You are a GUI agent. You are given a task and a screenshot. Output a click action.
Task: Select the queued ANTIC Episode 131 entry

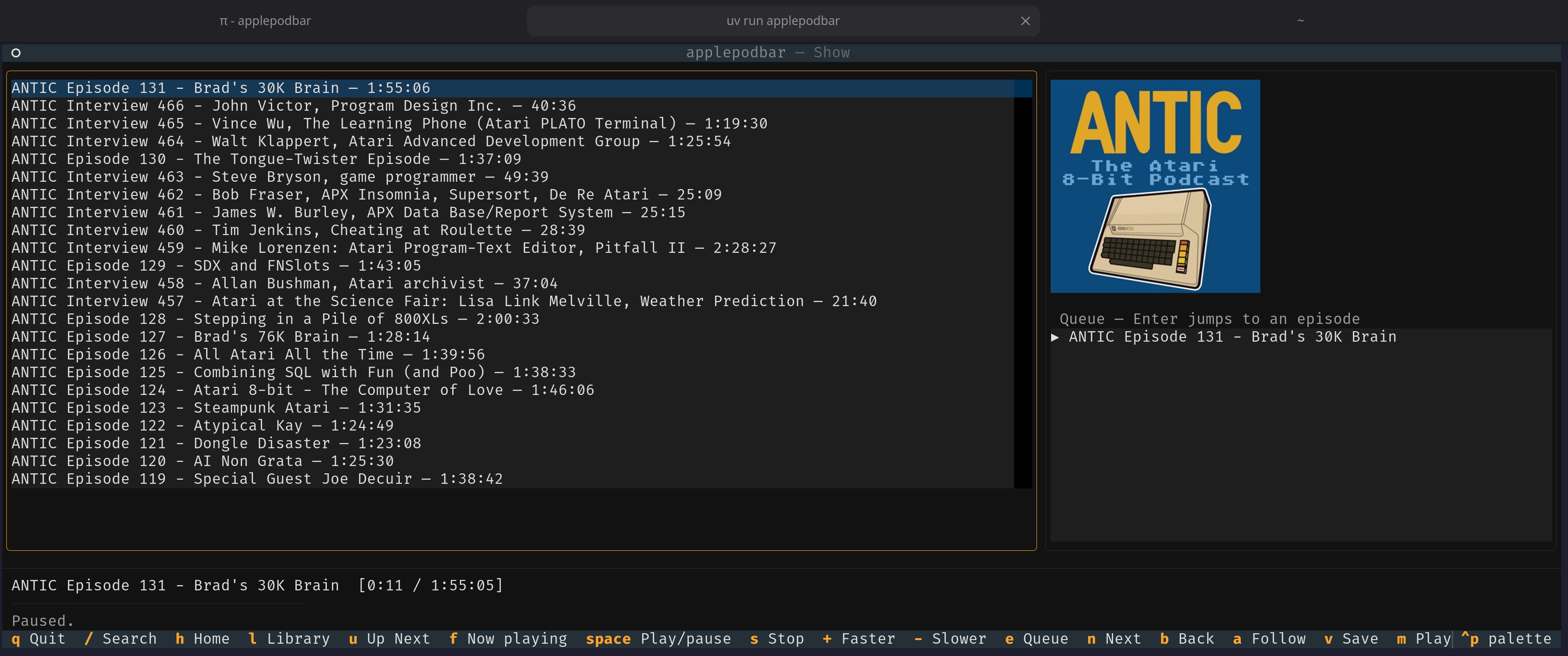point(1301,337)
